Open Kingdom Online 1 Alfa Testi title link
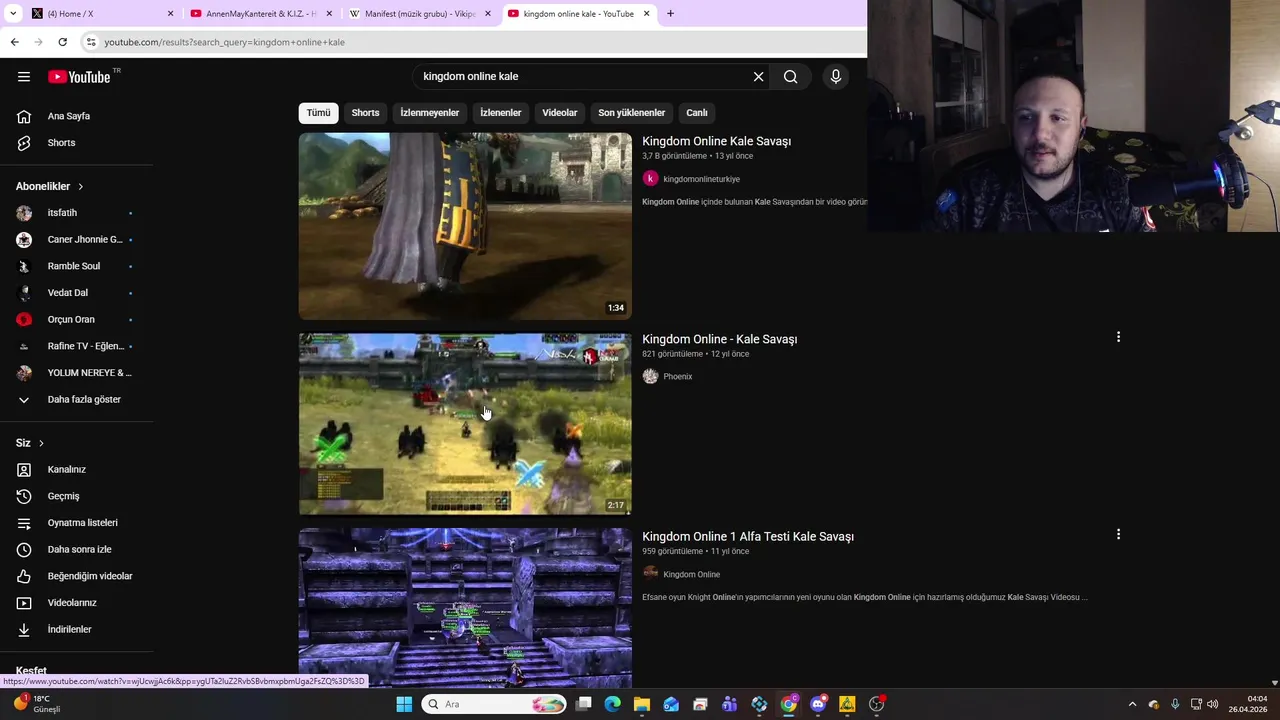The height and width of the screenshot is (720, 1280). 748,537
